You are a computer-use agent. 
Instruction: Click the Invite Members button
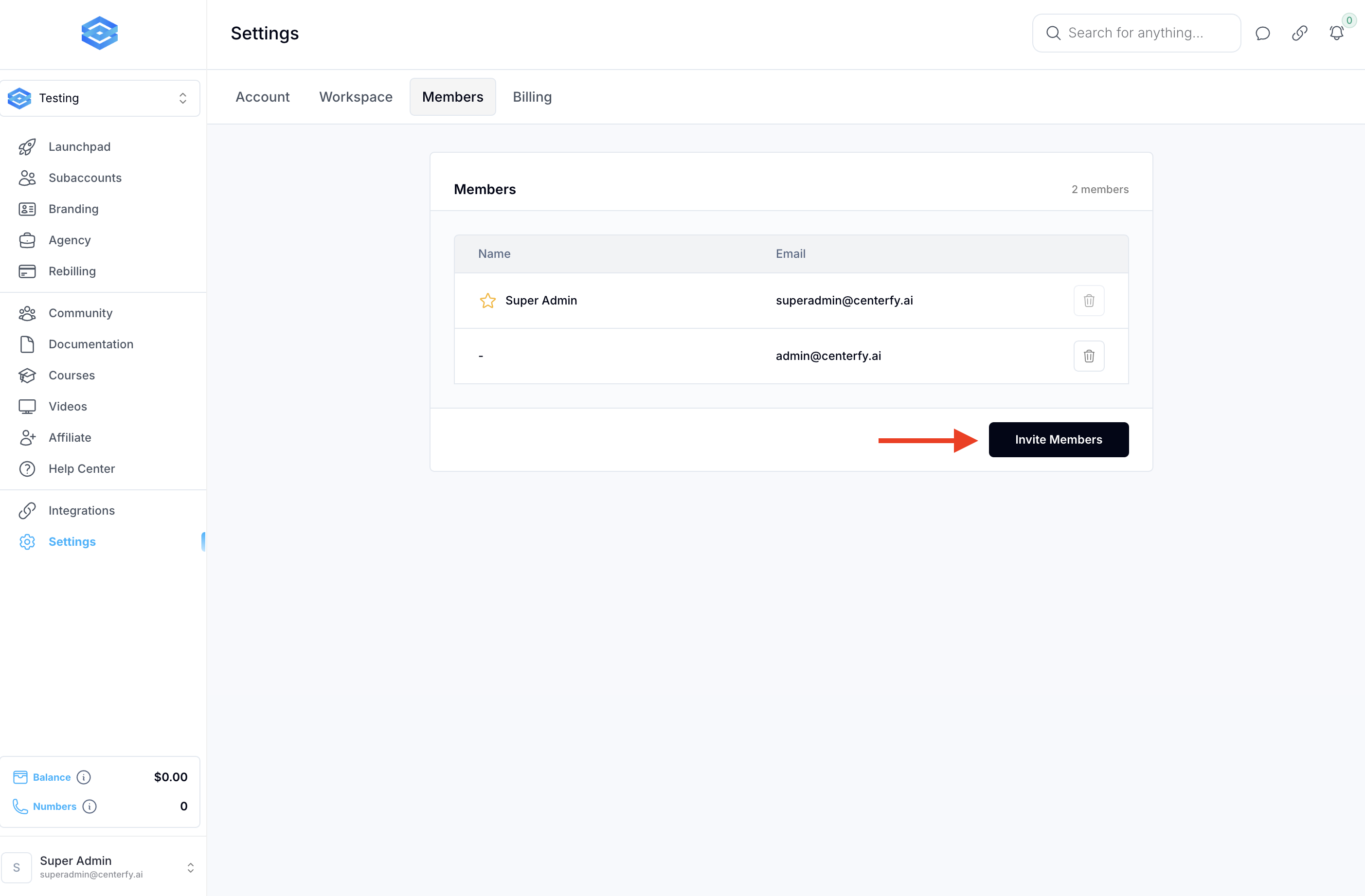(x=1058, y=440)
